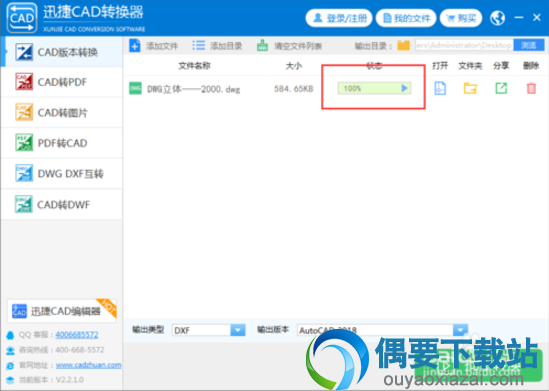
Task: Select the DWG立体——2000.dwg file name
Action: 194,89
